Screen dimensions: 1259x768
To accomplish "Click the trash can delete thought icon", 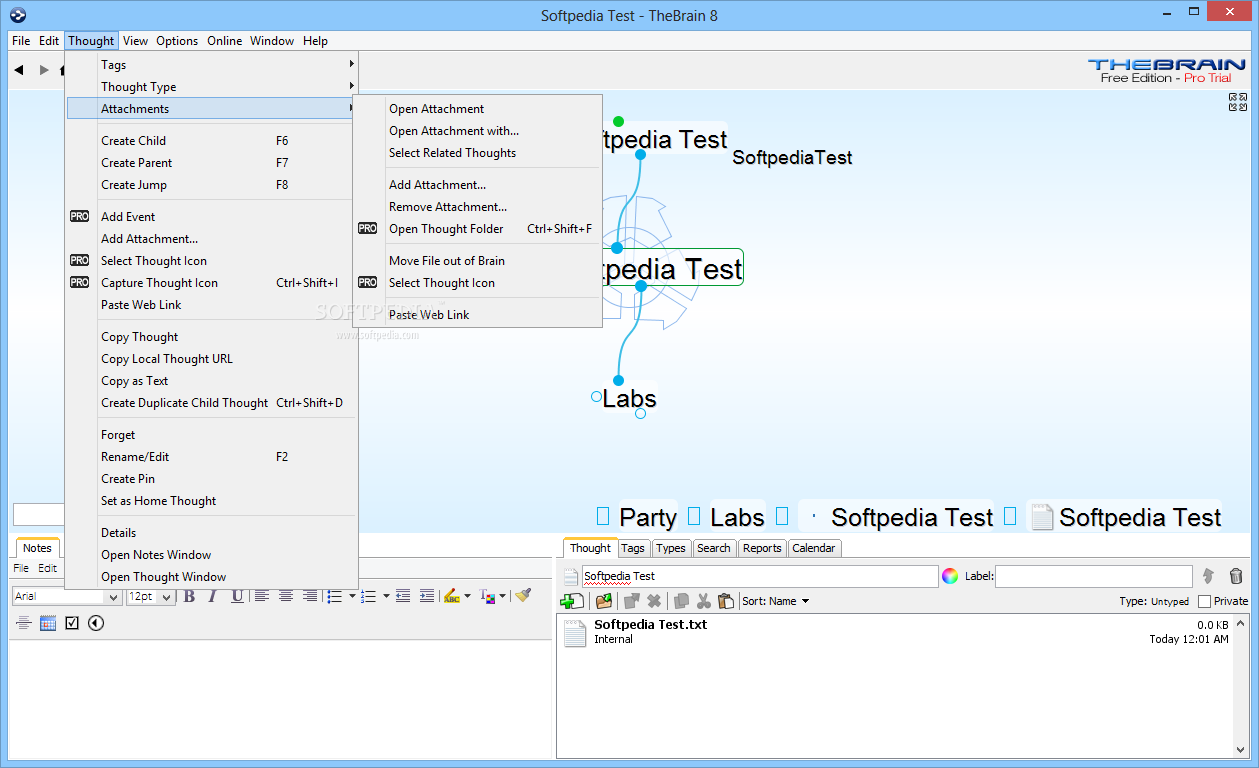I will coord(1236,576).
